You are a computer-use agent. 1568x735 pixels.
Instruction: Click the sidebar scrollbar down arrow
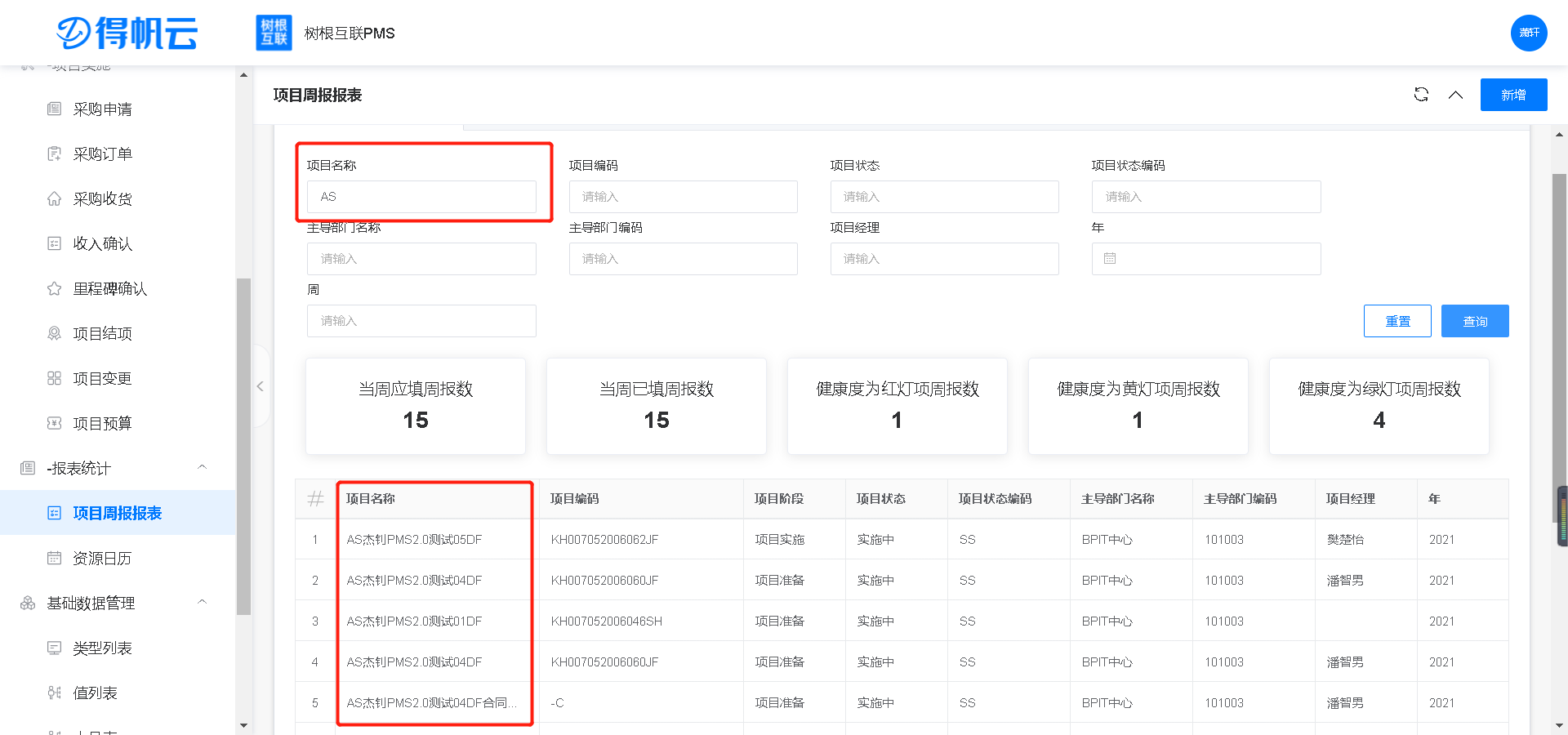click(243, 725)
